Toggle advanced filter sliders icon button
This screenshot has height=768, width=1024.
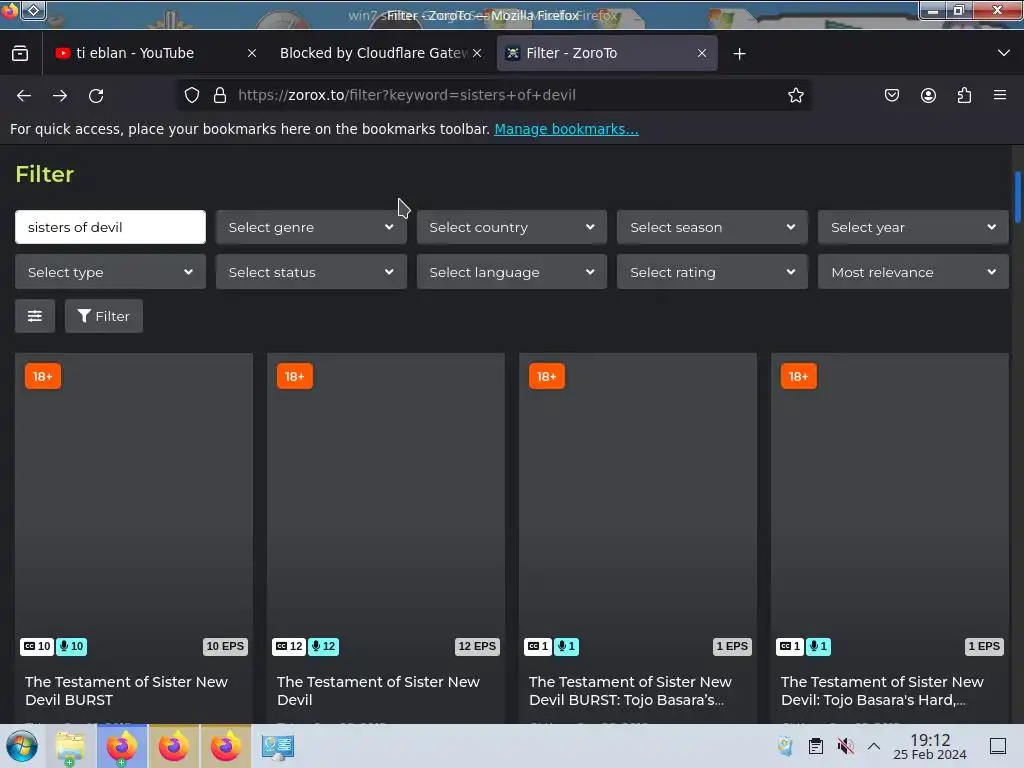35,316
